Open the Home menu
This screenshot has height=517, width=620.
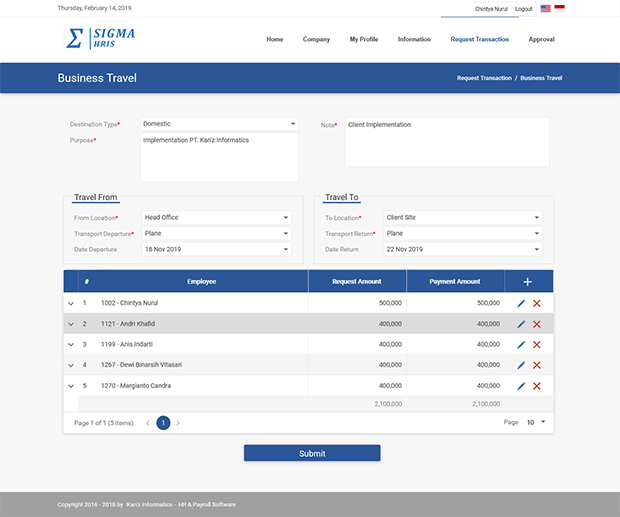[274, 39]
